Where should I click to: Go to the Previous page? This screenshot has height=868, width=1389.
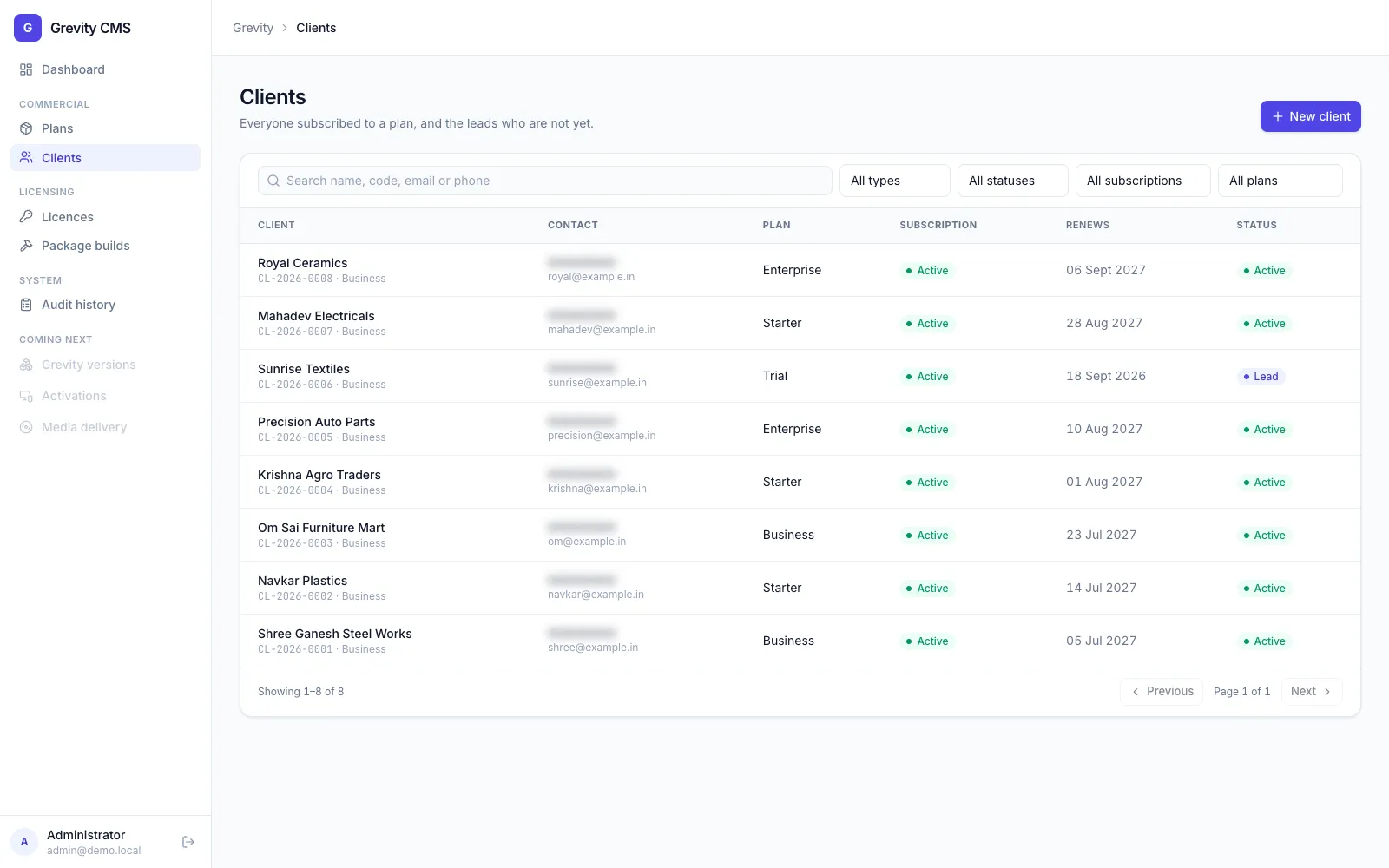(1162, 692)
